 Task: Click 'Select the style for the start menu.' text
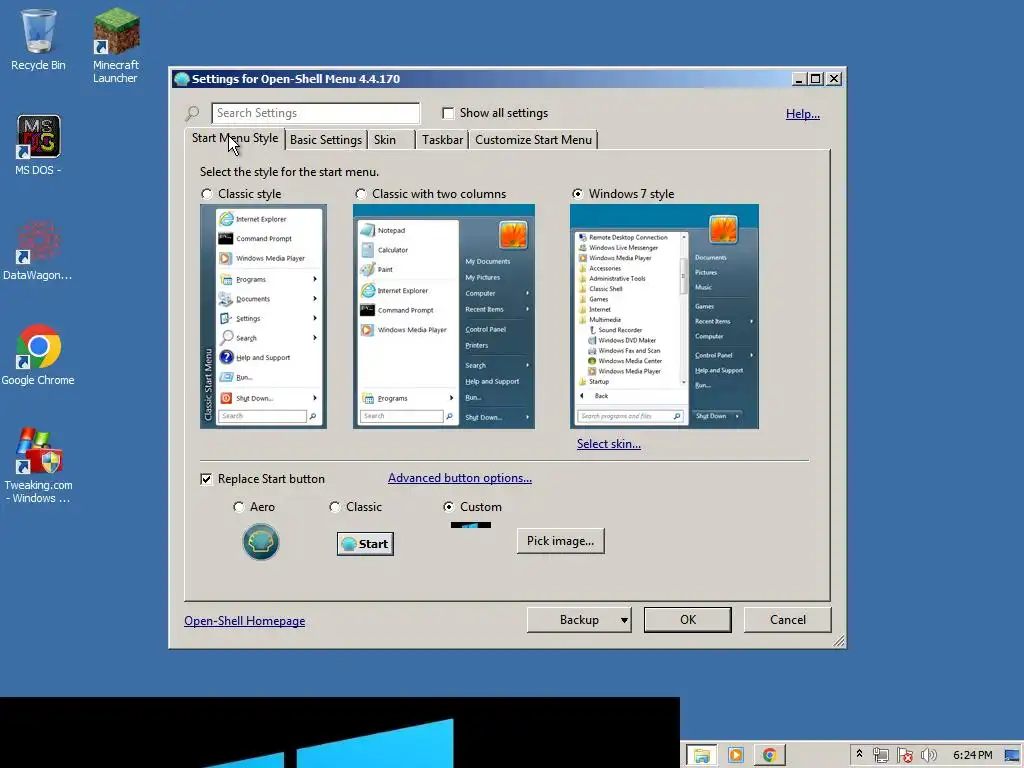(289, 172)
